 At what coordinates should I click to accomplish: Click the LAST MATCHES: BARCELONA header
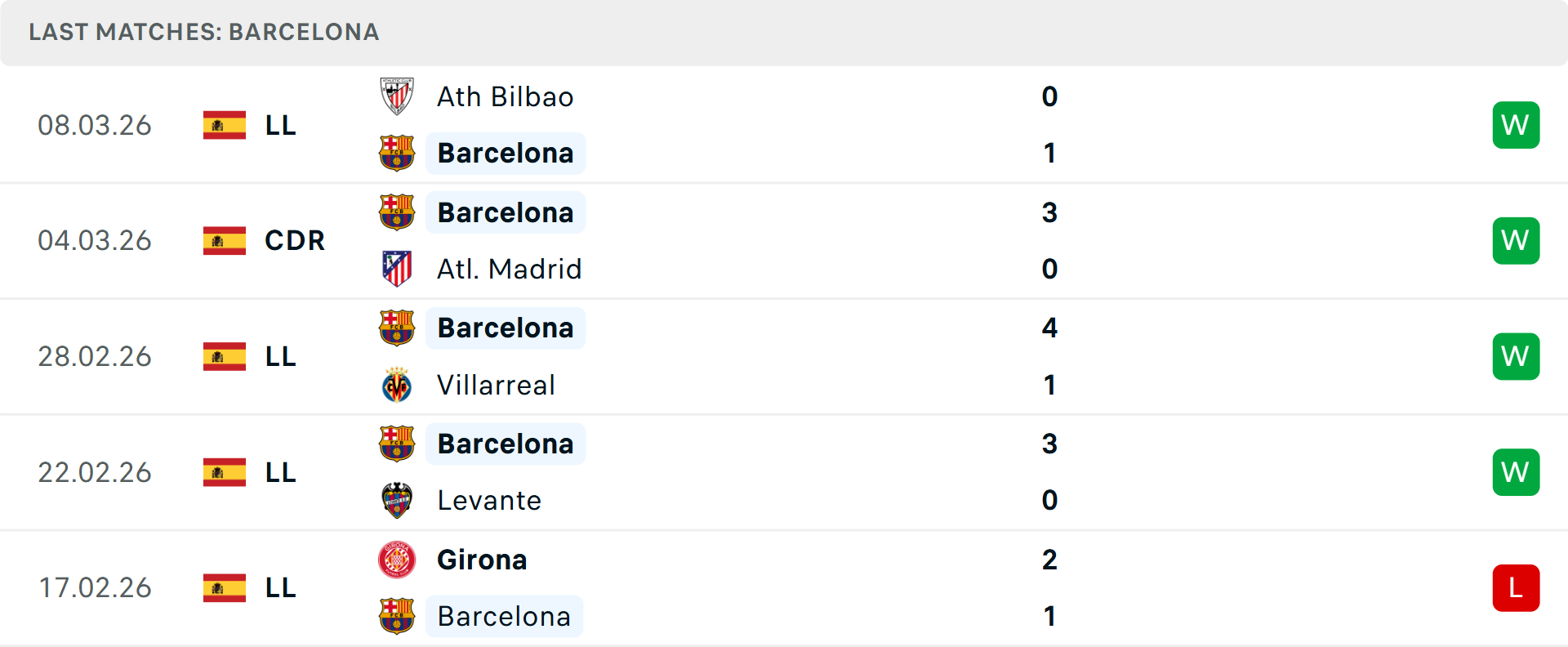203,32
